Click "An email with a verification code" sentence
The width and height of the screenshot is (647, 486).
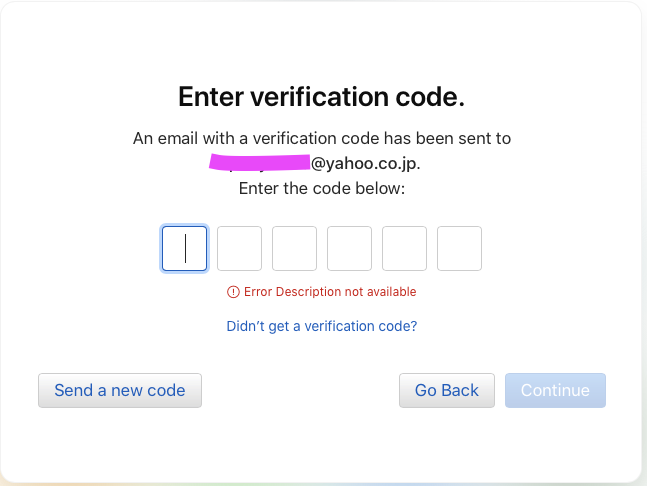[x=262, y=138]
